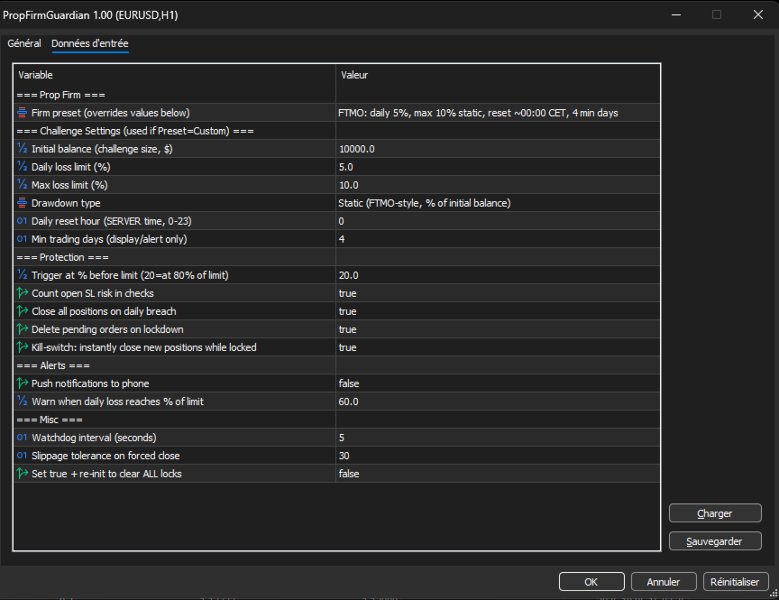The height and width of the screenshot is (600, 779).
Task: Toggle Kill-switch true value
Action: click(498, 347)
